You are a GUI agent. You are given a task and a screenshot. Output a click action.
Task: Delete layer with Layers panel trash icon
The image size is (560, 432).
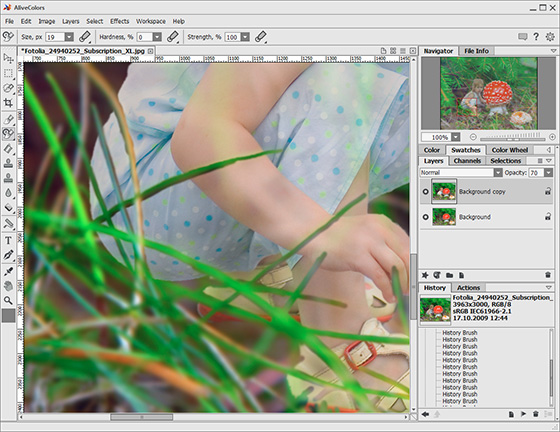click(548, 275)
